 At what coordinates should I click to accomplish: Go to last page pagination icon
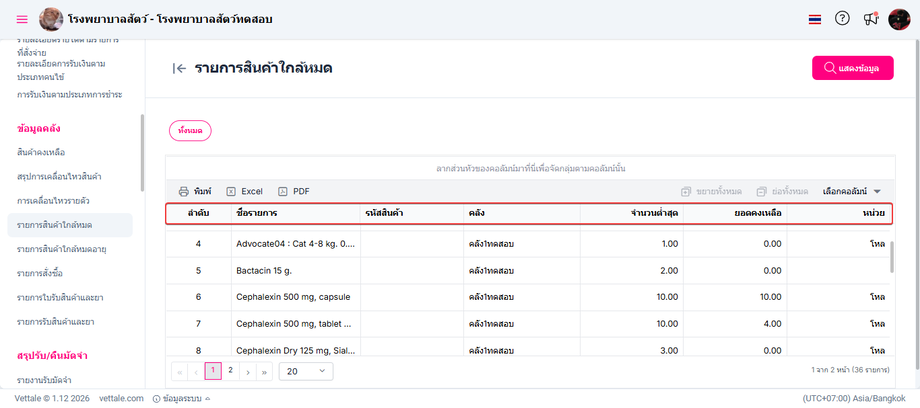coord(264,372)
